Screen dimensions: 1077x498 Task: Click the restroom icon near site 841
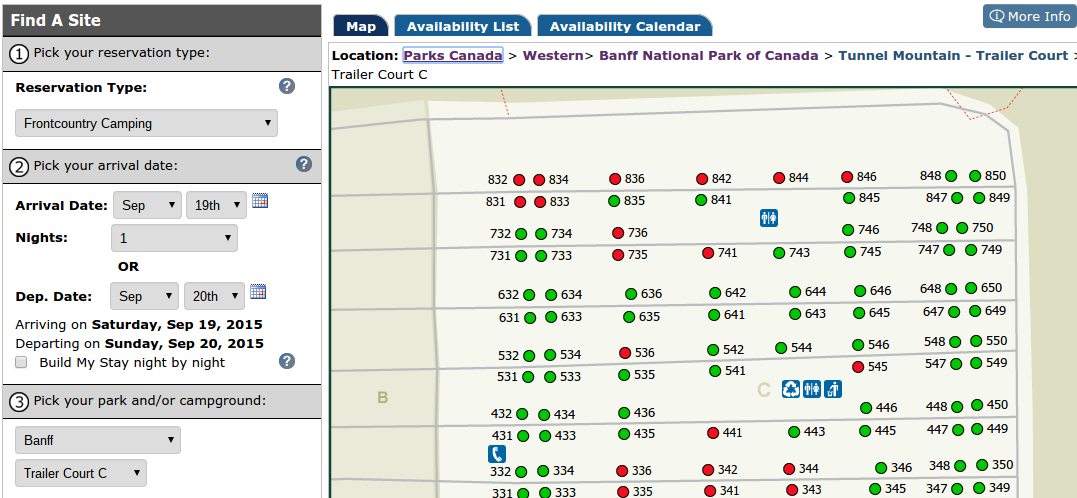click(x=768, y=217)
